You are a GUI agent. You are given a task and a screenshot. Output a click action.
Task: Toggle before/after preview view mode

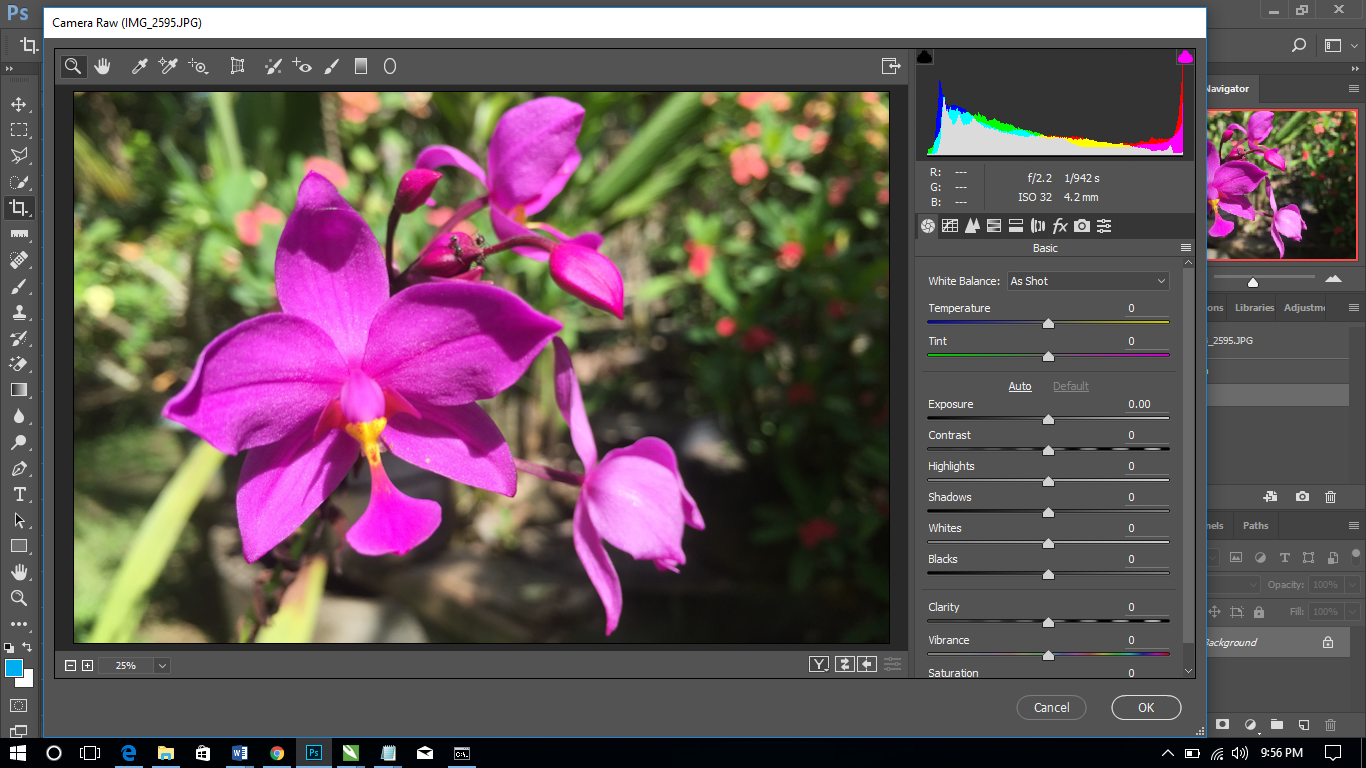tap(819, 664)
